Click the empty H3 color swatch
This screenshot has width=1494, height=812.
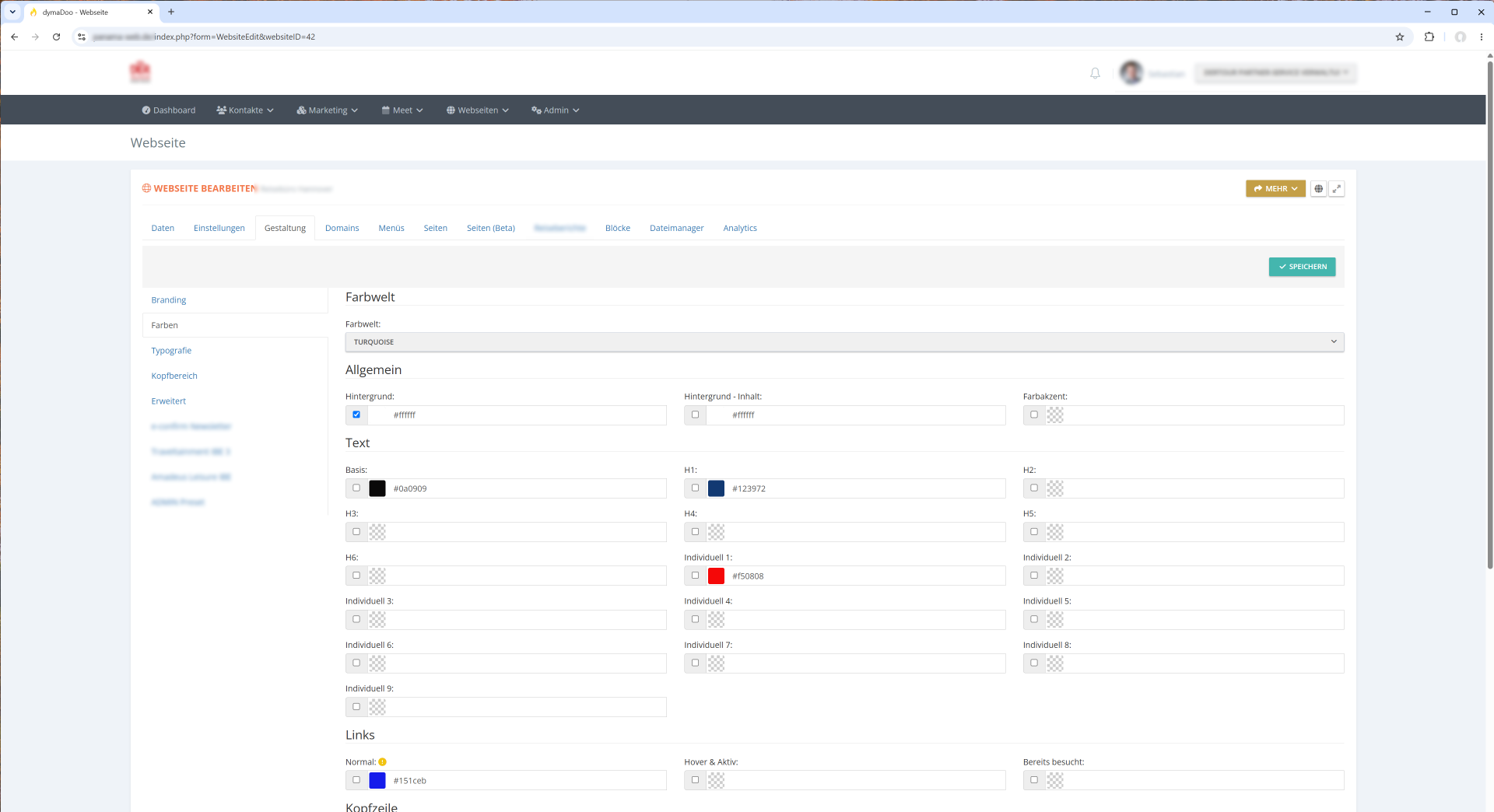click(377, 532)
